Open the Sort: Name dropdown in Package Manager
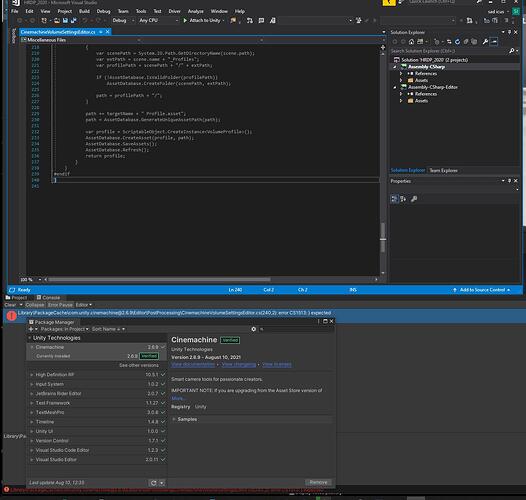526x500 pixels. (x=108, y=329)
